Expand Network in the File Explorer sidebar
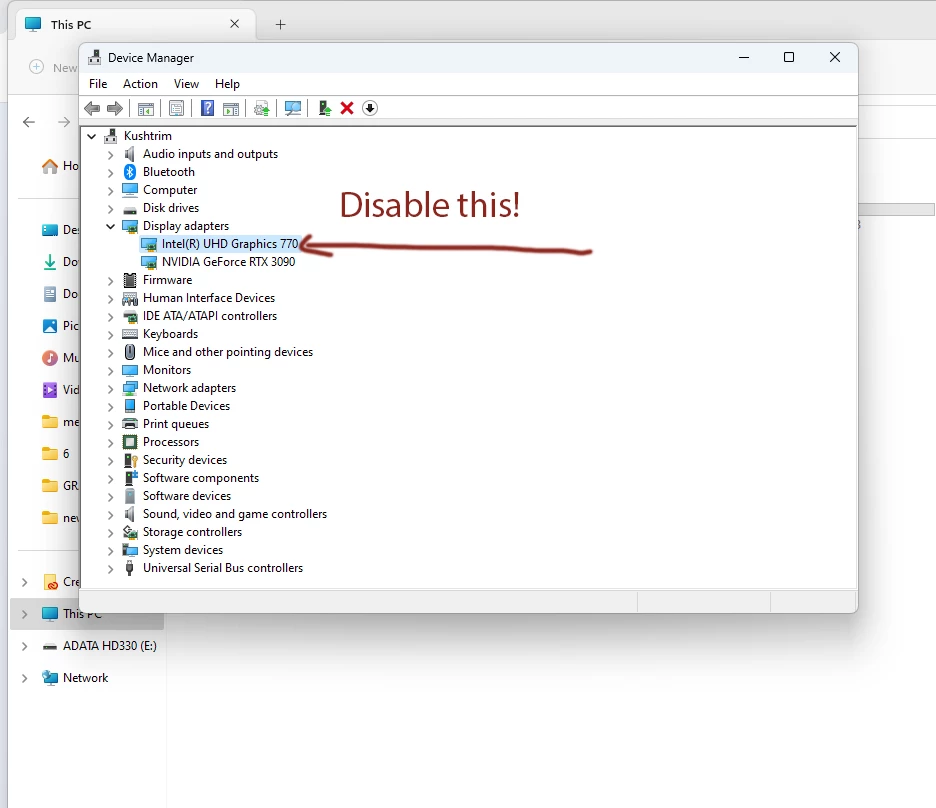Viewport: 936px width, 808px height. [24, 679]
